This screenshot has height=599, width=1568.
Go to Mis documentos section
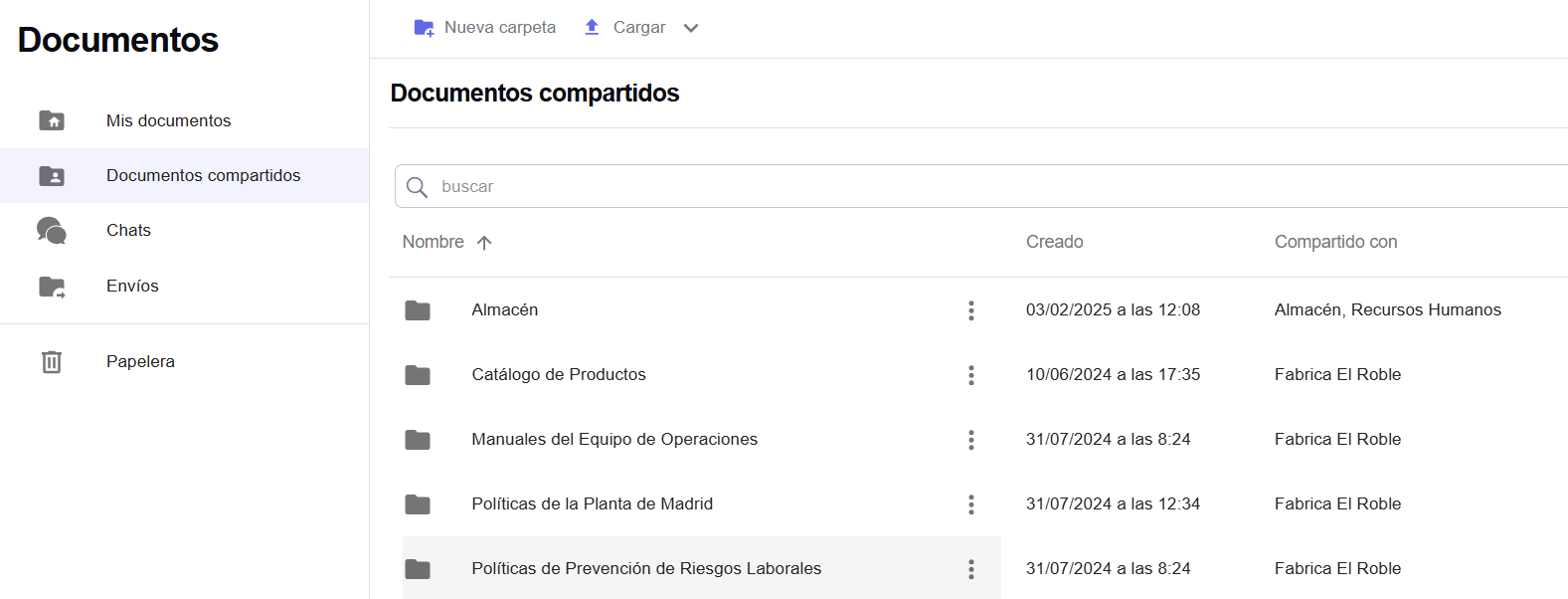pyautogui.click(x=168, y=120)
